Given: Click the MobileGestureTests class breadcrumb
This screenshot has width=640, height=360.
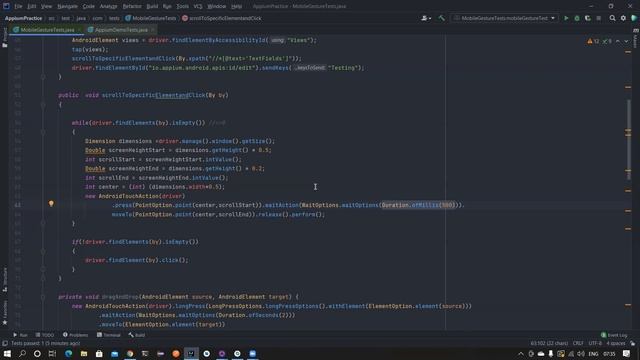Looking at the screenshot, I should click(151, 18).
